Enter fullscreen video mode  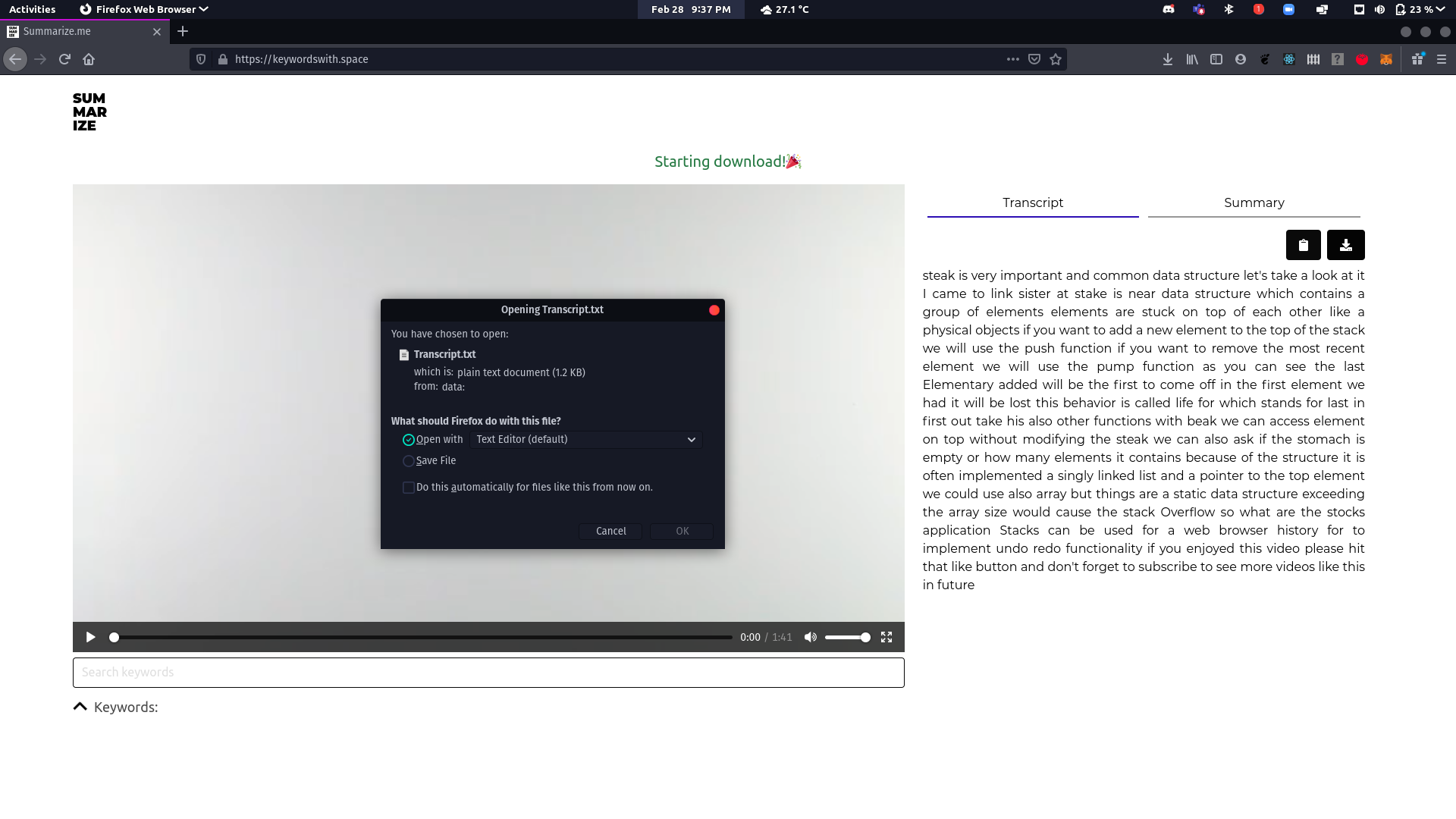tap(886, 637)
